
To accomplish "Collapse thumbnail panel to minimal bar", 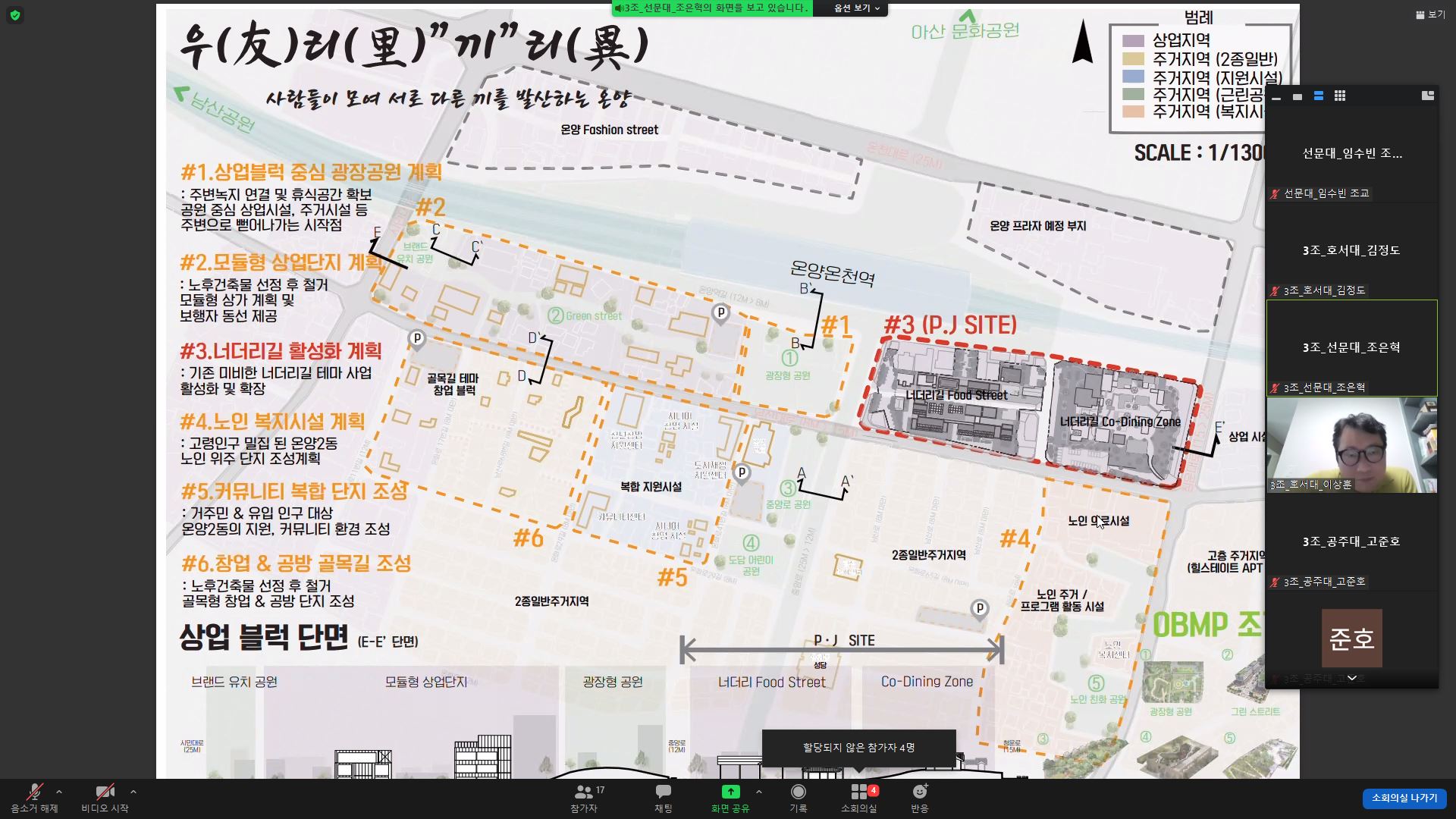I will coord(1276,98).
